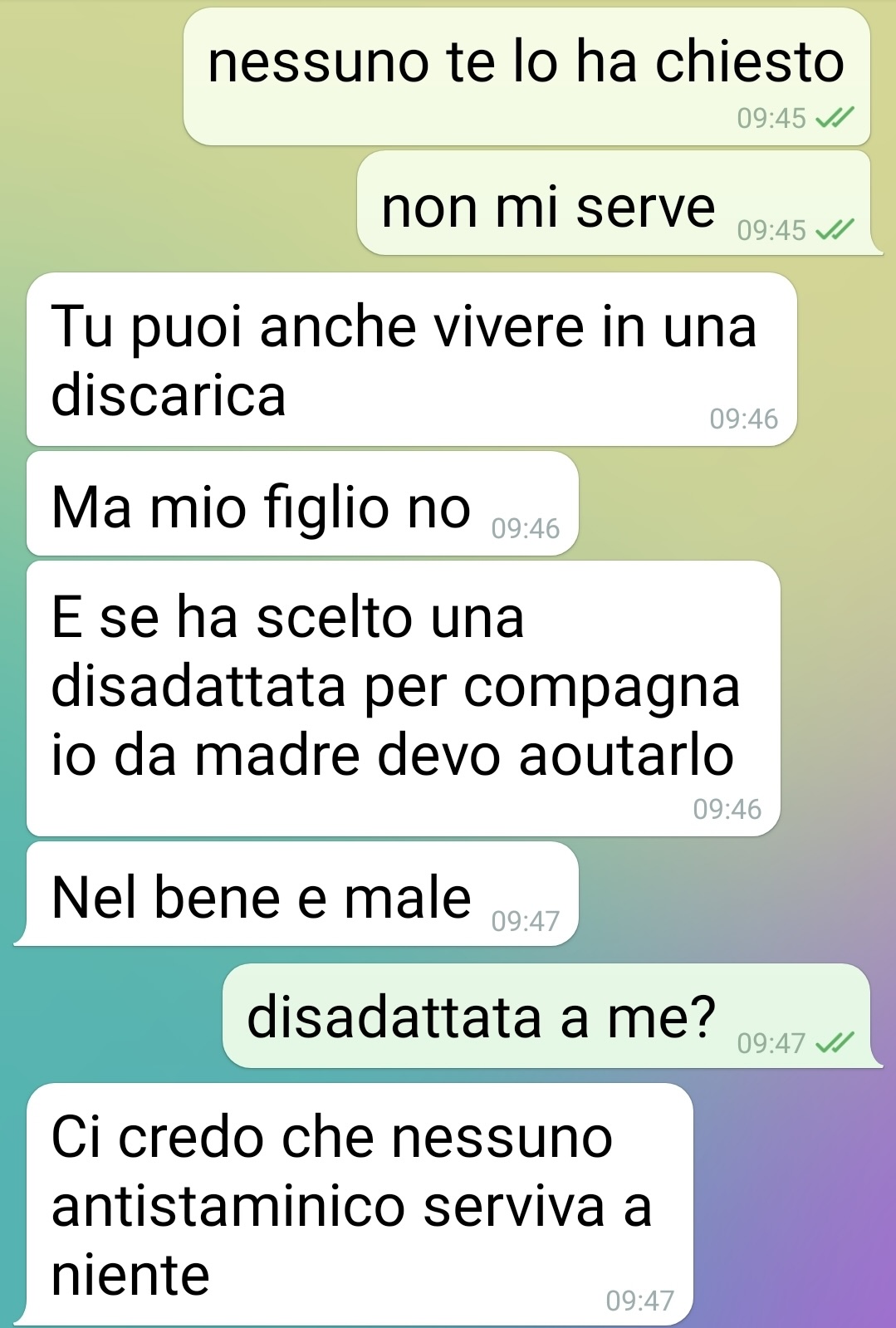Tap the 09:46 timestamp under 'devo aoutarlo'
Viewport: 896px width, 1328px height.
click(x=727, y=809)
